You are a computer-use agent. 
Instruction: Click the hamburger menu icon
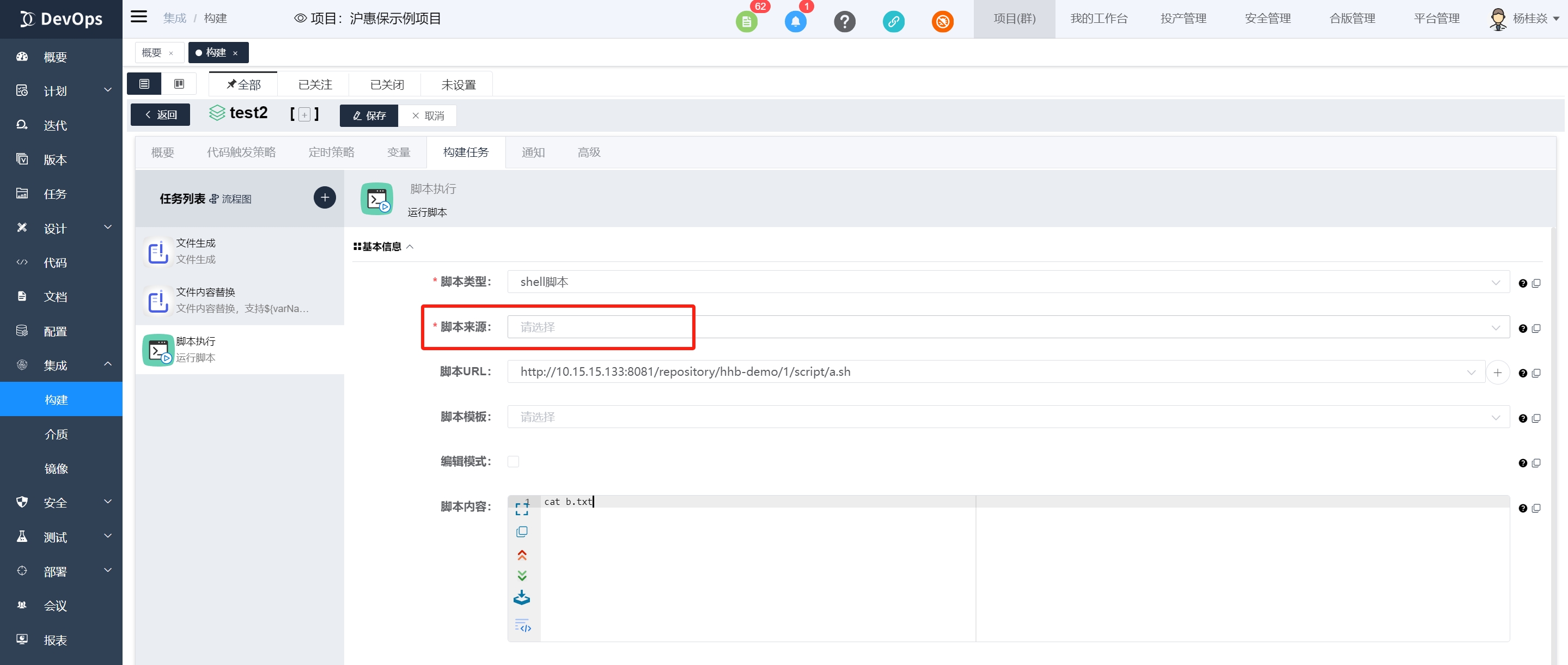tap(139, 16)
